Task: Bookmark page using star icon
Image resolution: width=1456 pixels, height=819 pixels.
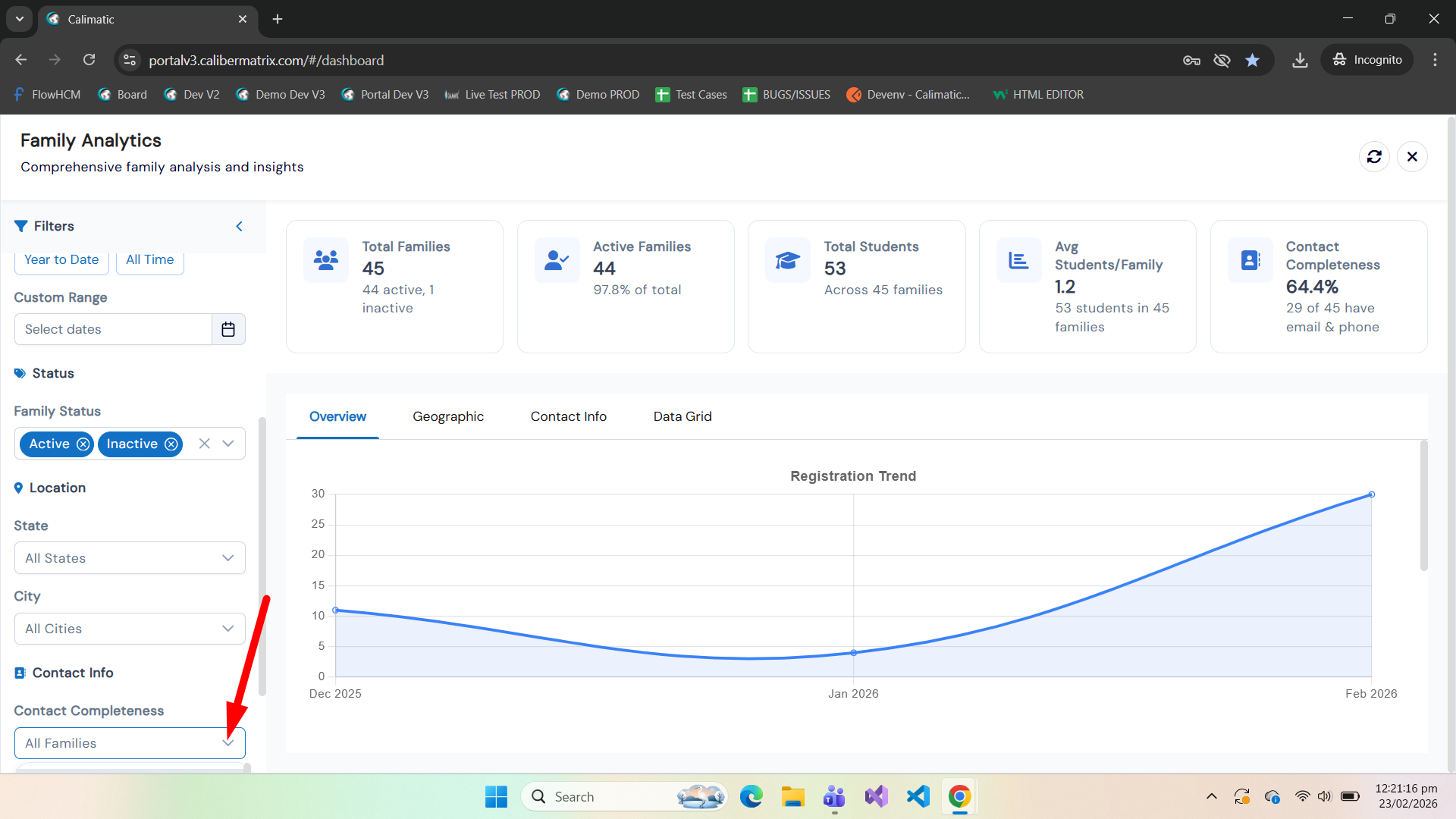Action: pos(1252,60)
